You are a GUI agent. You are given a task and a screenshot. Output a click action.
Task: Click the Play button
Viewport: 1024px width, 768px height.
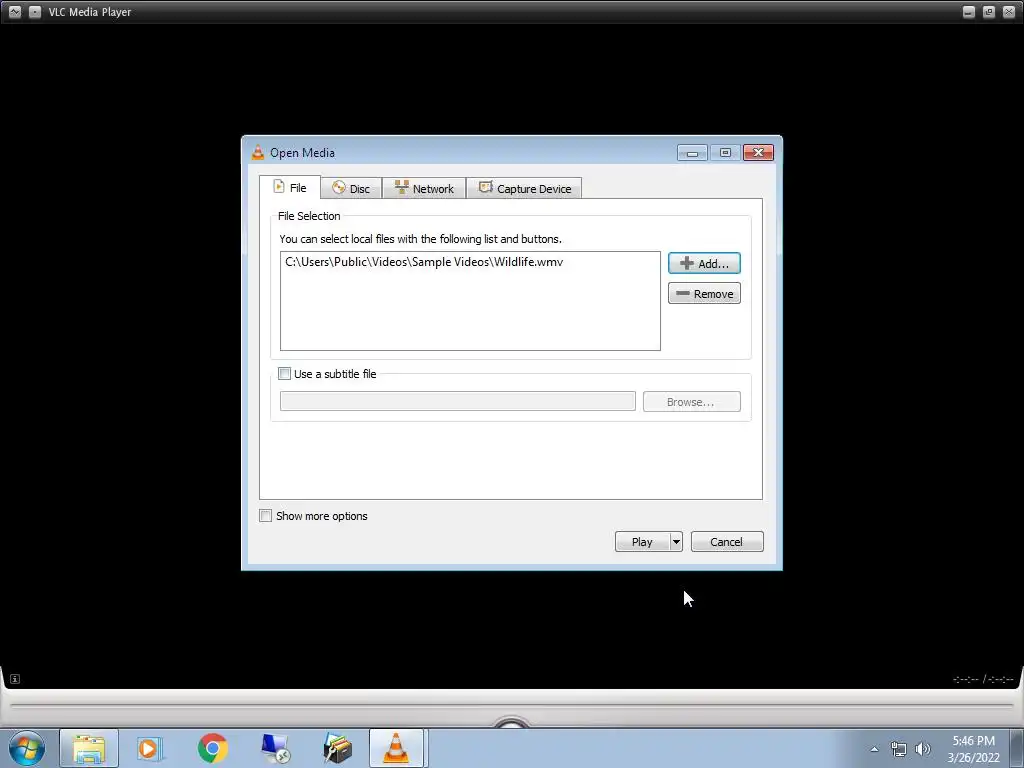click(643, 541)
